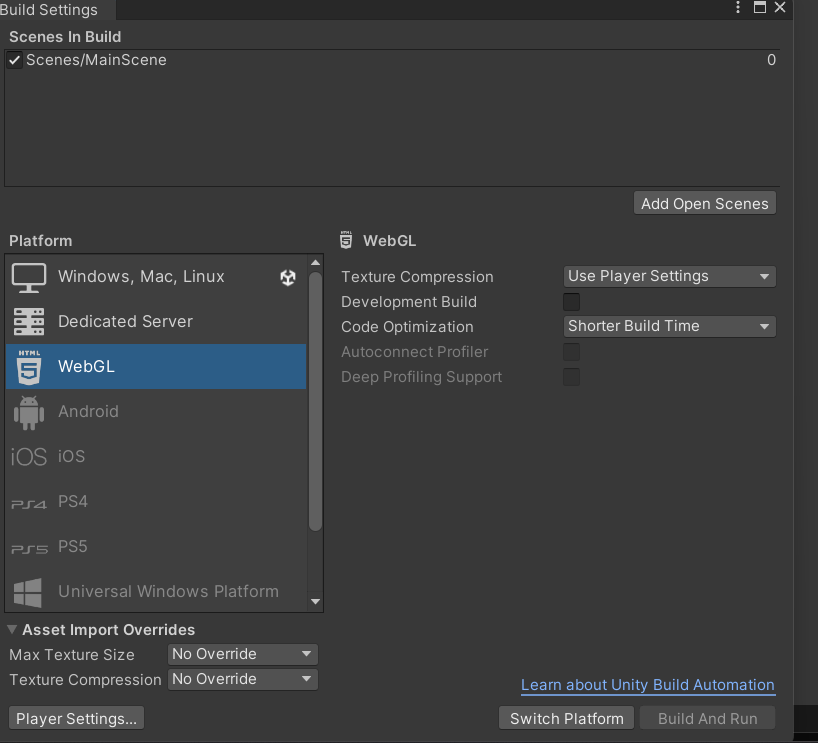This screenshot has width=818, height=743.
Task: Click the platform list scrollbar thumb
Action: 315,400
